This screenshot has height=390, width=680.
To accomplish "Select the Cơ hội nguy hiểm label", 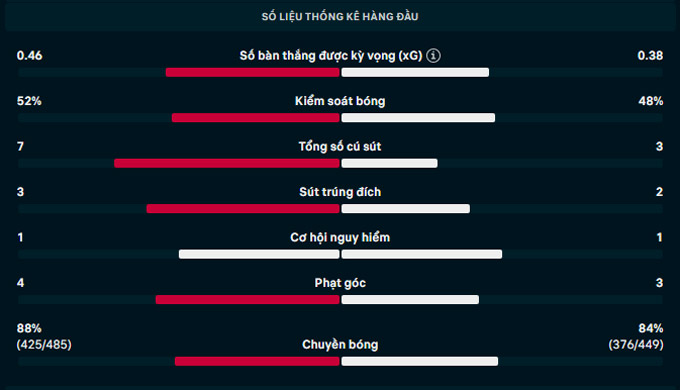I will click(x=340, y=238).
